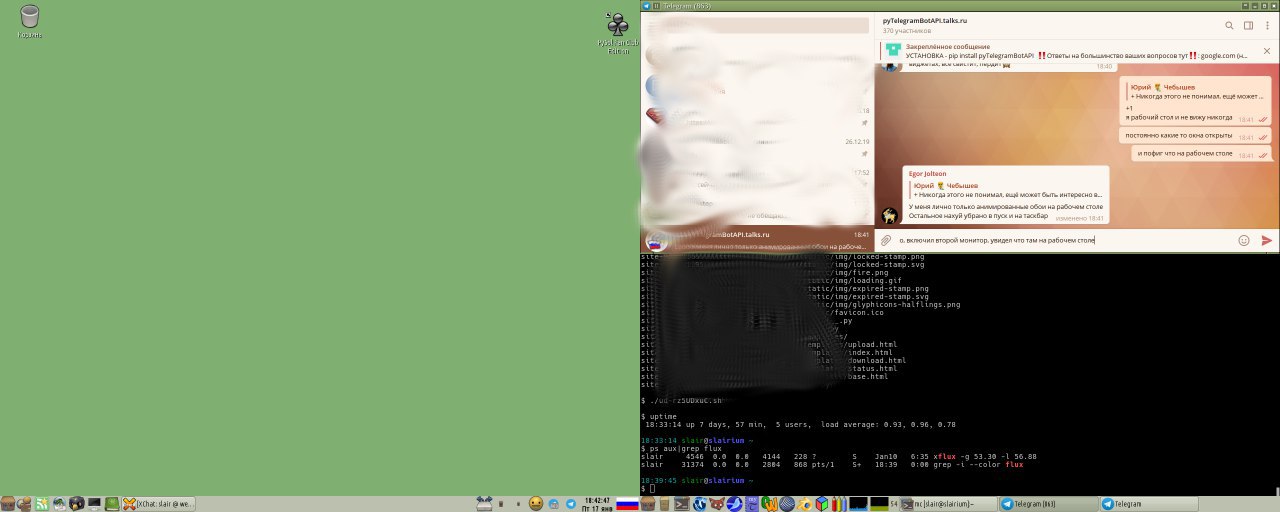Screen dimensions: 1280x512
Task: Search in the Telegram chat
Action: pos(1229,26)
